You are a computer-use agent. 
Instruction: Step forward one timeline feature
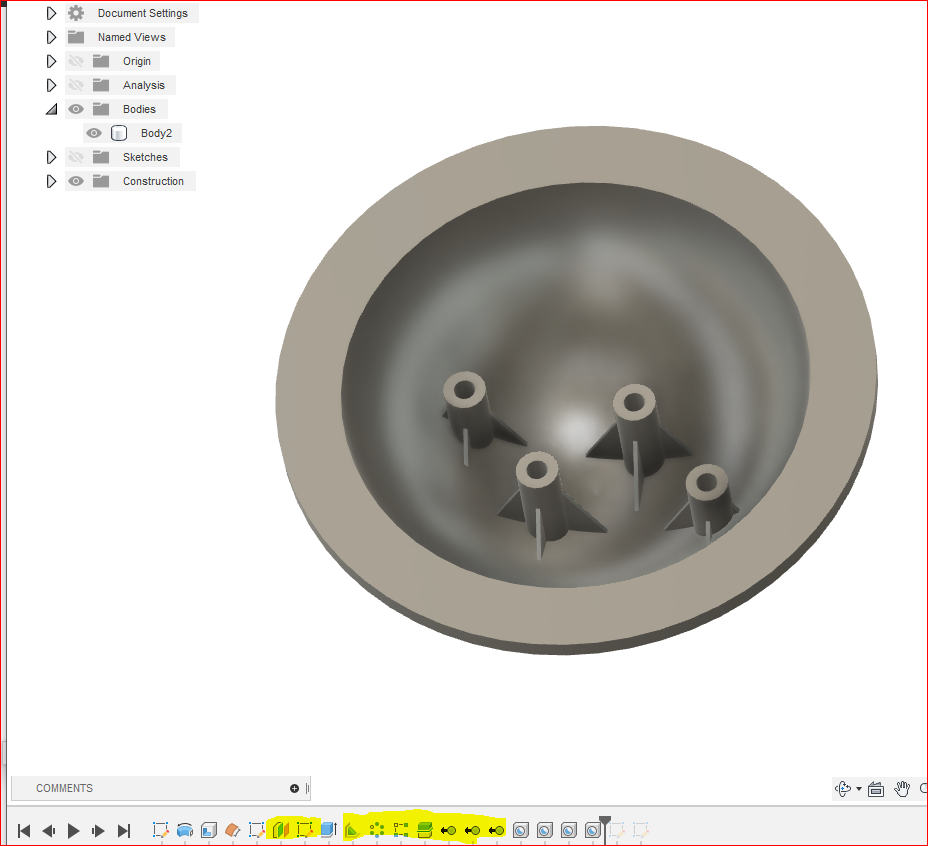[x=98, y=831]
